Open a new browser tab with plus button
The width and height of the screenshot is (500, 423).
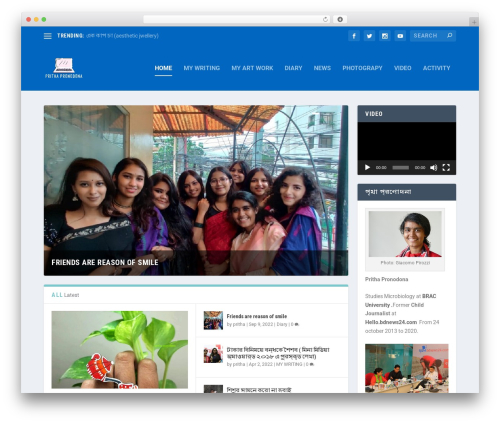[474, 22]
